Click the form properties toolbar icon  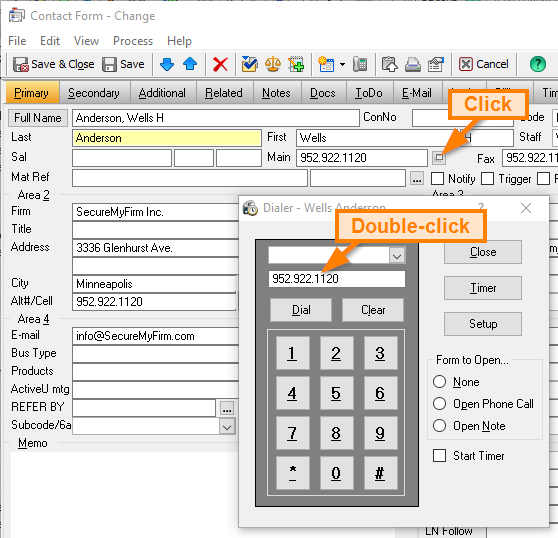point(436,64)
